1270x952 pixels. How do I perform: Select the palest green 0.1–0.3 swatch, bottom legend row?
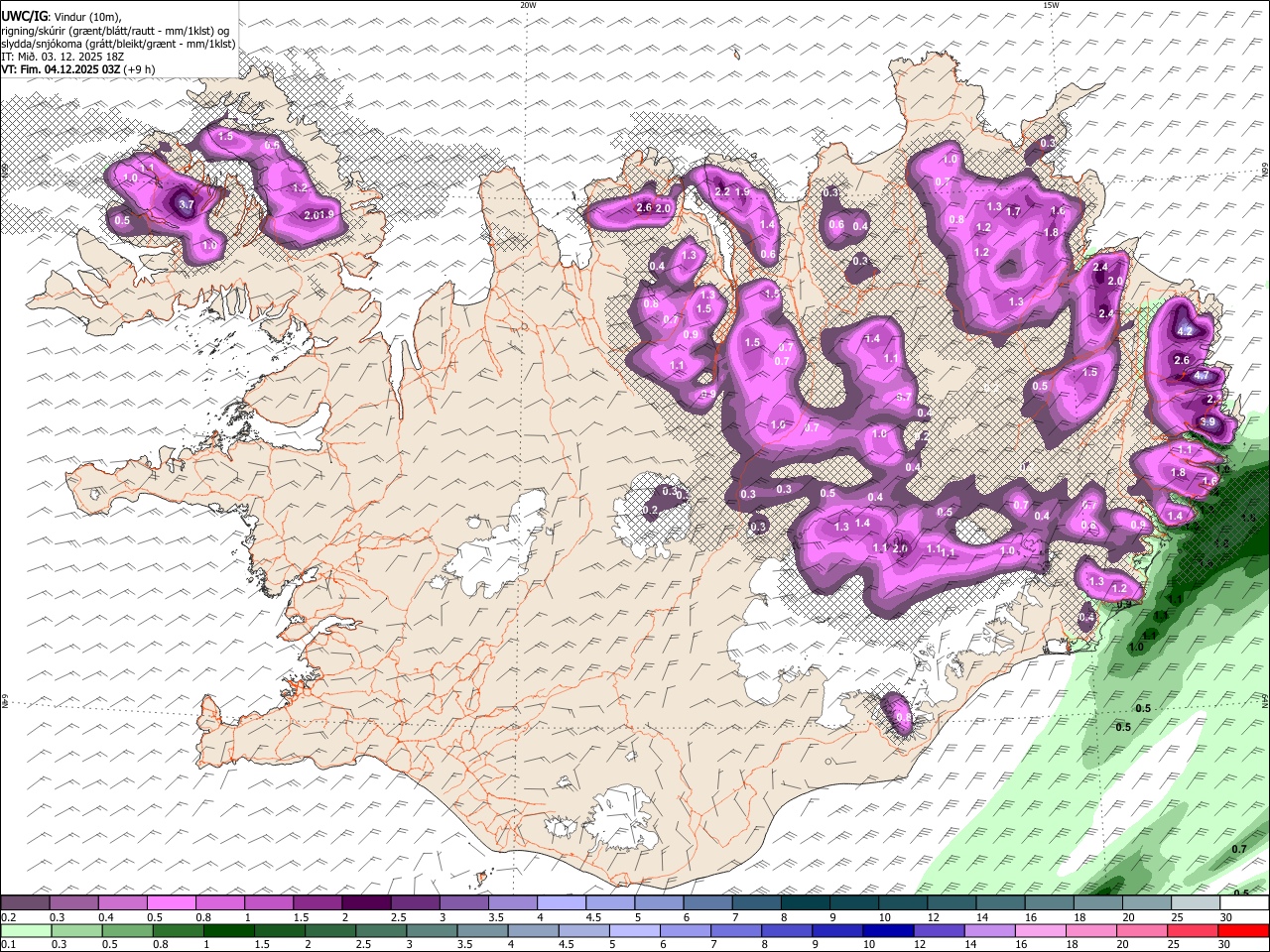point(25,931)
